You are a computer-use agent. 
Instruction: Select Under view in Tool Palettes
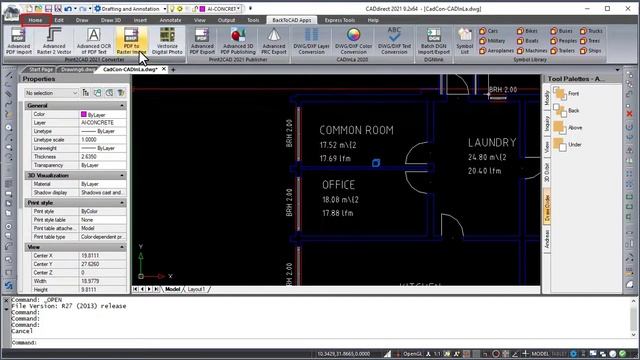coord(567,144)
